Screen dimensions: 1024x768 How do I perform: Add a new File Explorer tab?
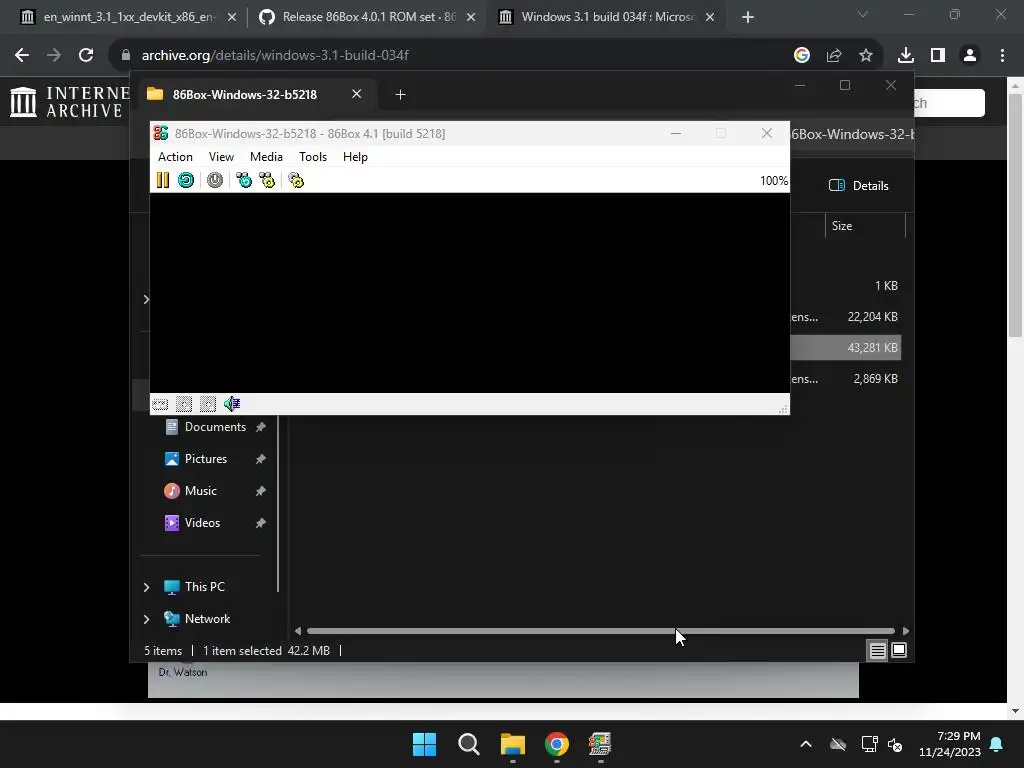pyautogui.click(x=400, y=95)
